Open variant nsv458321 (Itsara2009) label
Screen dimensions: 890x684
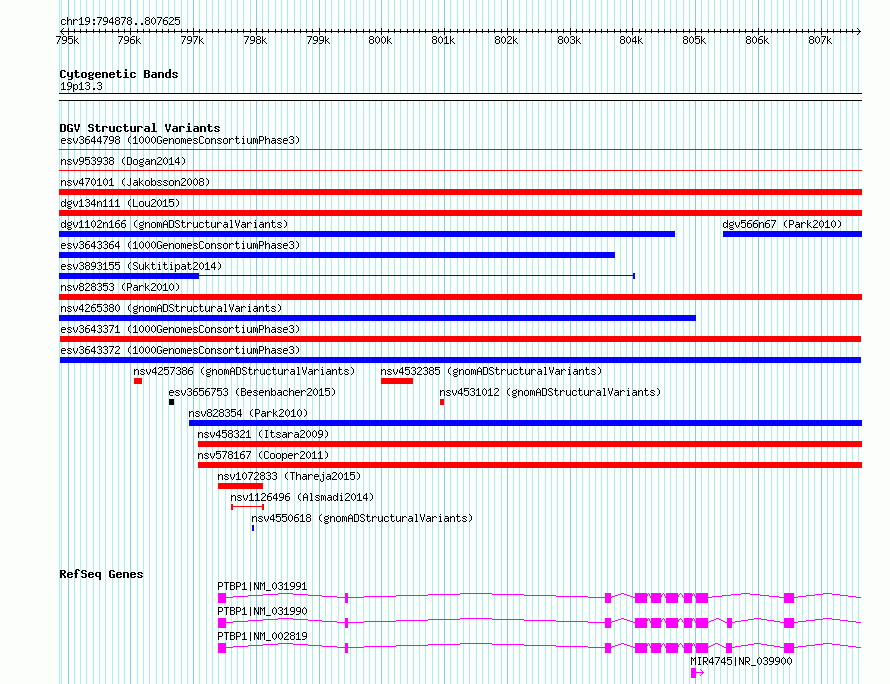[263, 434]
